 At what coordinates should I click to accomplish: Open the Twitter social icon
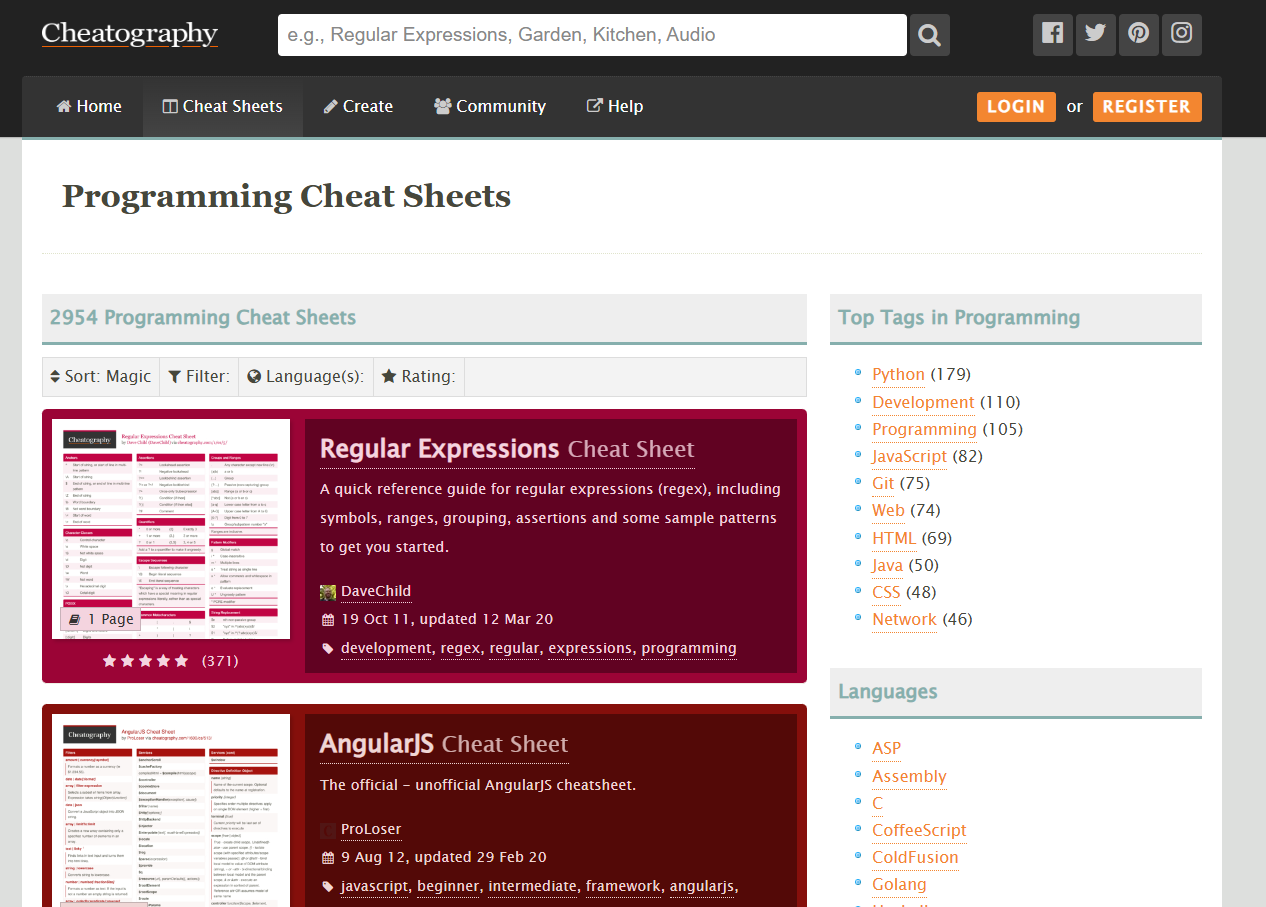coord(1095,35)
